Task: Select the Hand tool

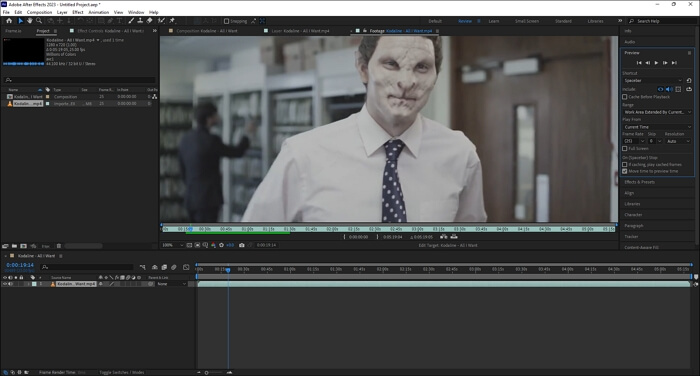Action: click(29, 21)
